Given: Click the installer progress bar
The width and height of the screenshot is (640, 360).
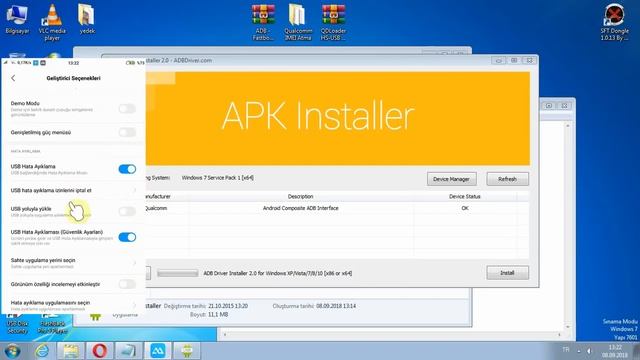Looking at the screenshot, I should tap(178, 273).
